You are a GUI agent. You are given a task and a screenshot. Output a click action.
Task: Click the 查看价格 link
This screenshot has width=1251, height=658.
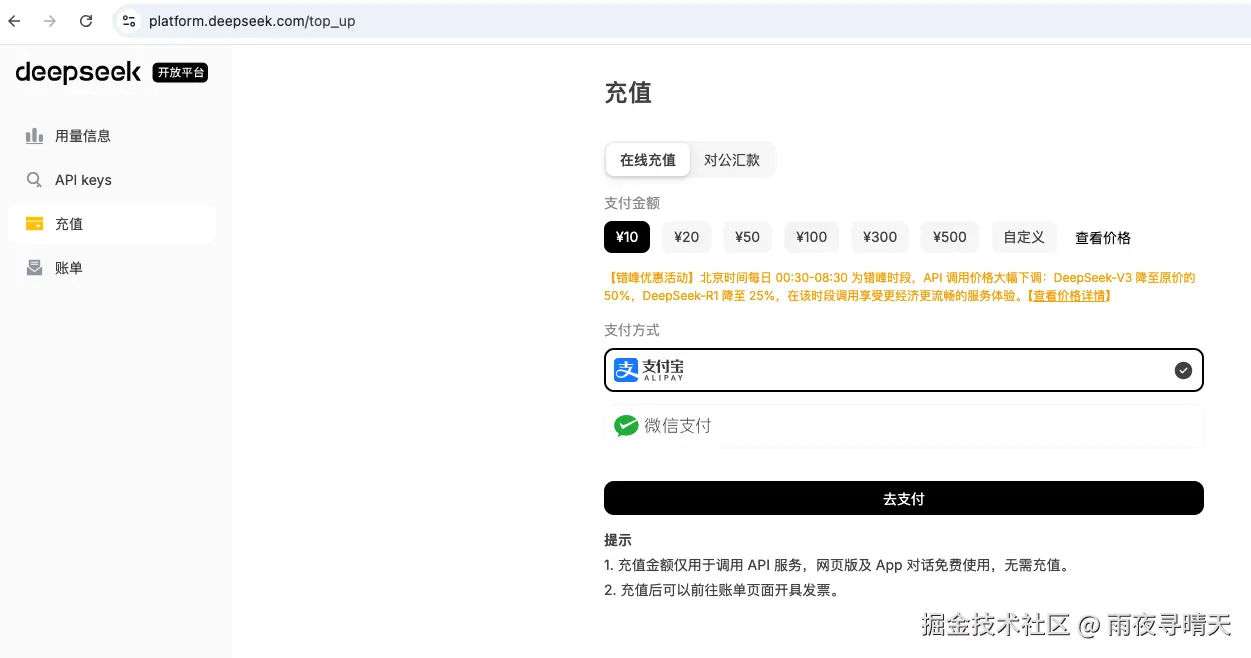coord(1103,238)
